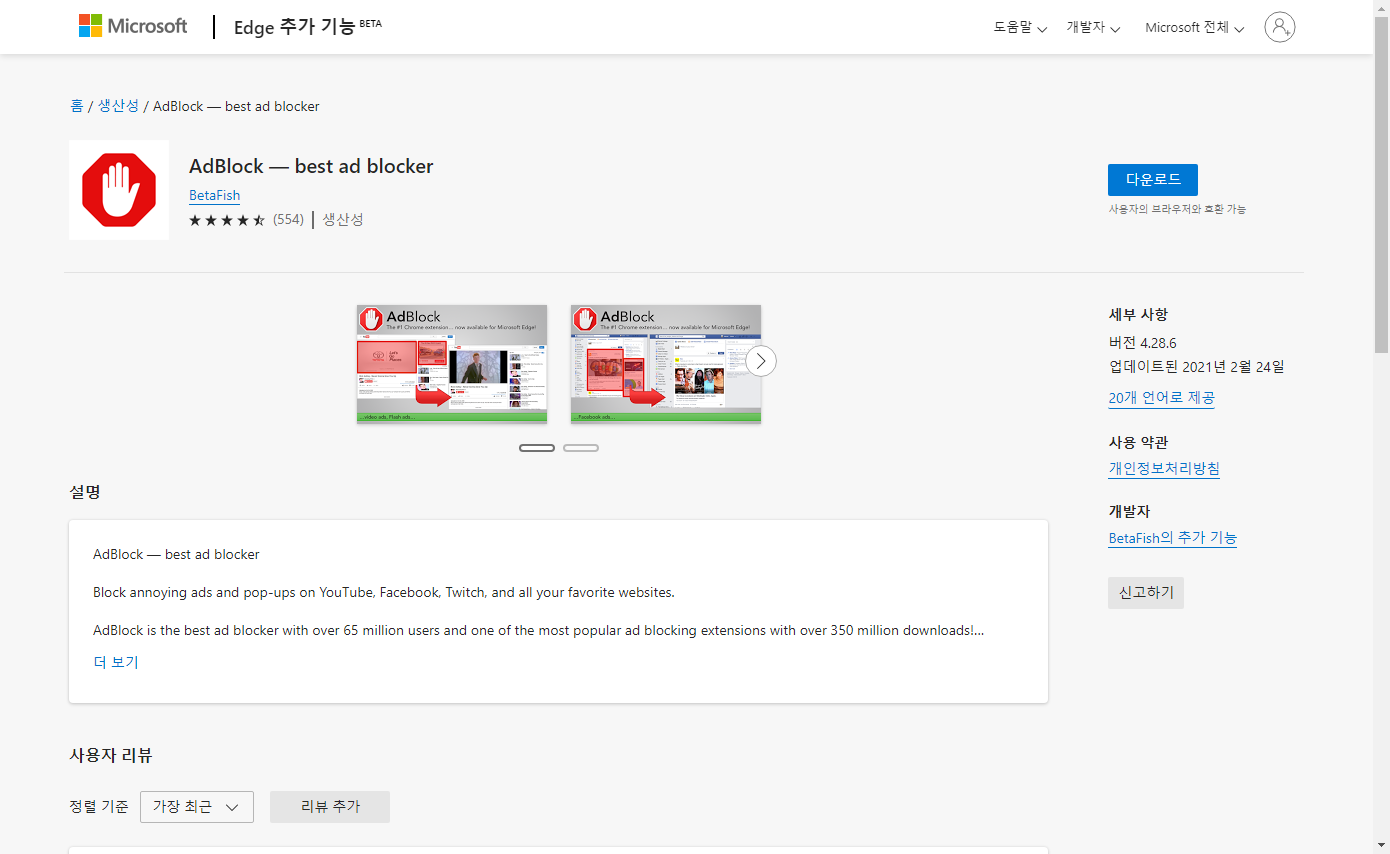Open 개인정보처리방침 link
This screenshot has width=1390, height=854.
[1164, 469]
